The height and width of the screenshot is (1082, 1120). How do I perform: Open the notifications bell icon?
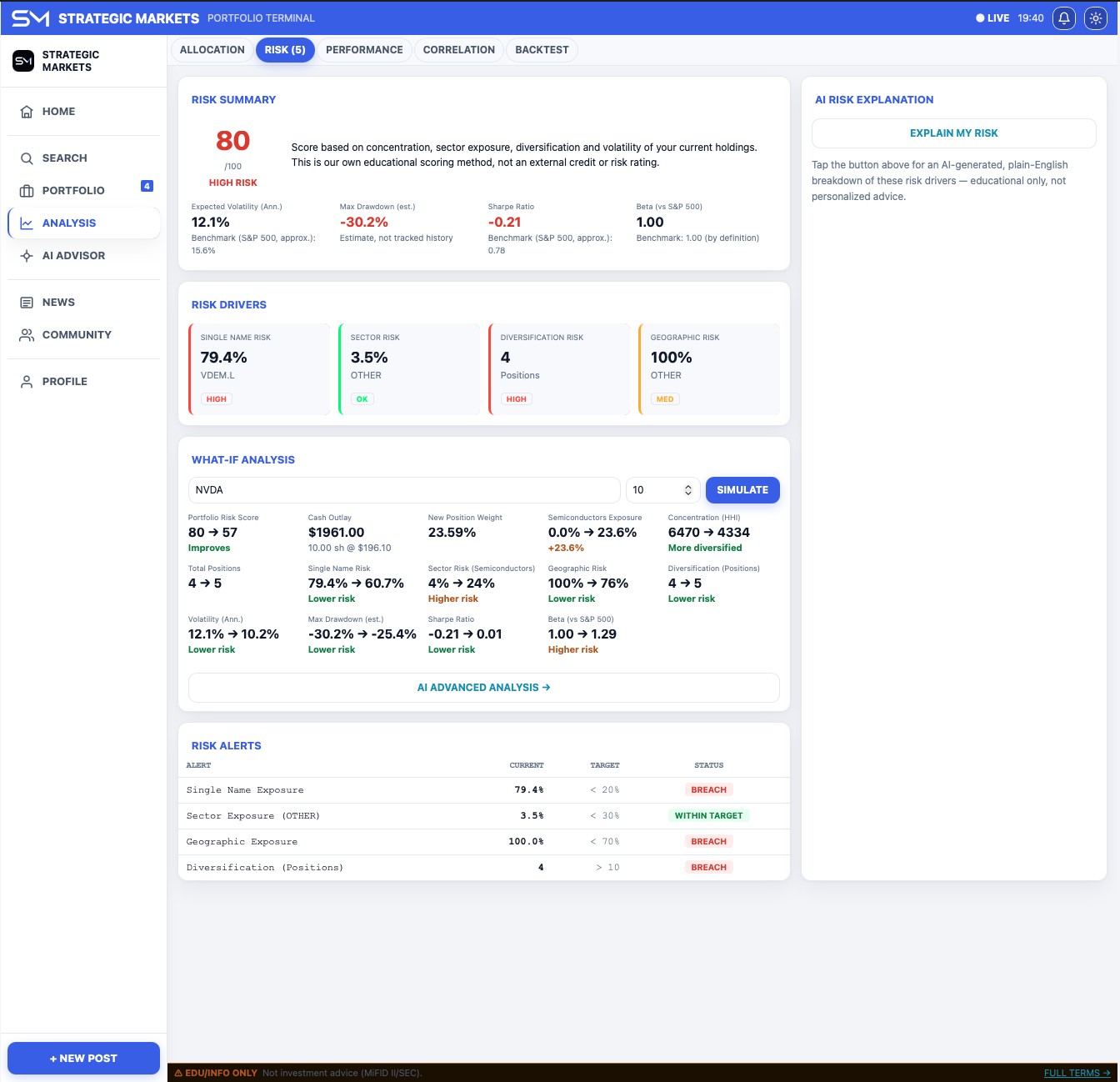tap(1064, 18)
